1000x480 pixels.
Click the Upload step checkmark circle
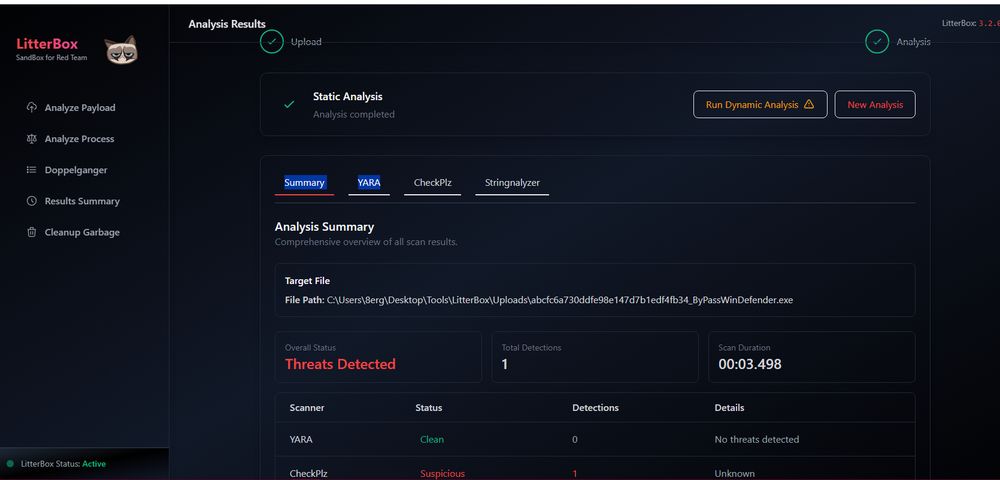(272, 42)
